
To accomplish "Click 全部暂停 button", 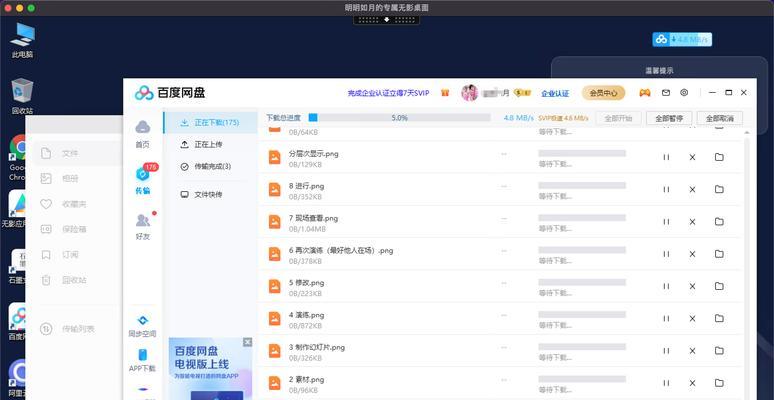I will click(669, 118).
